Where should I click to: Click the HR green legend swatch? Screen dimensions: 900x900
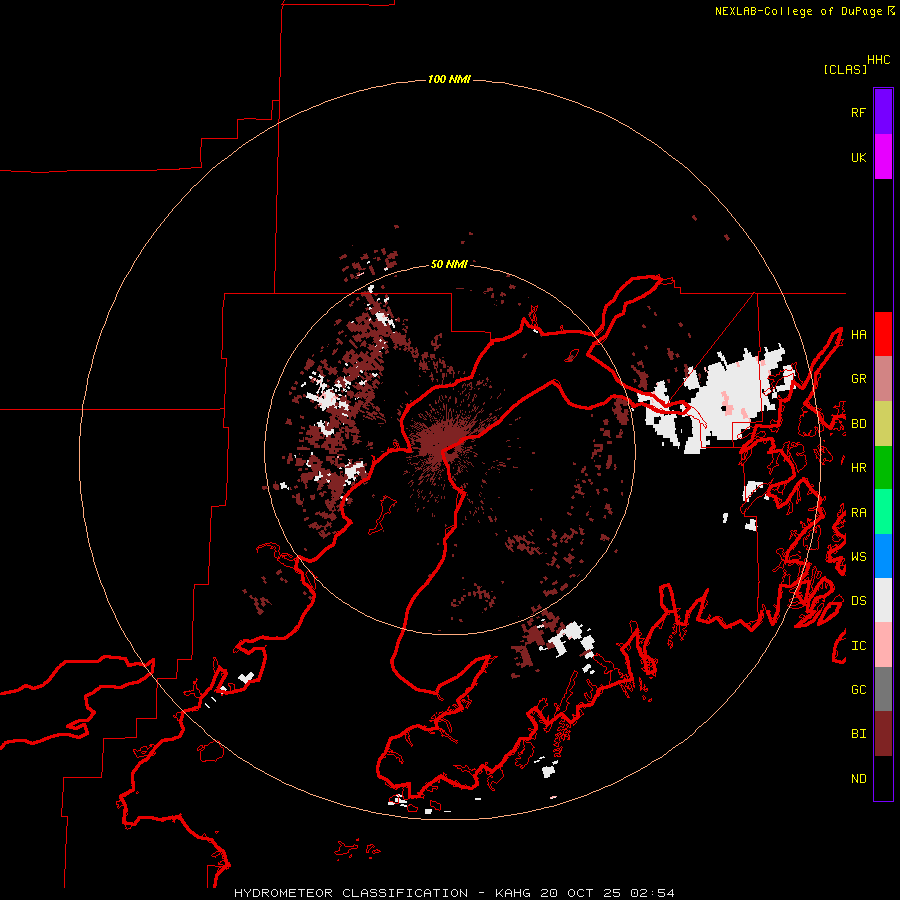click(x=883, y=468)
